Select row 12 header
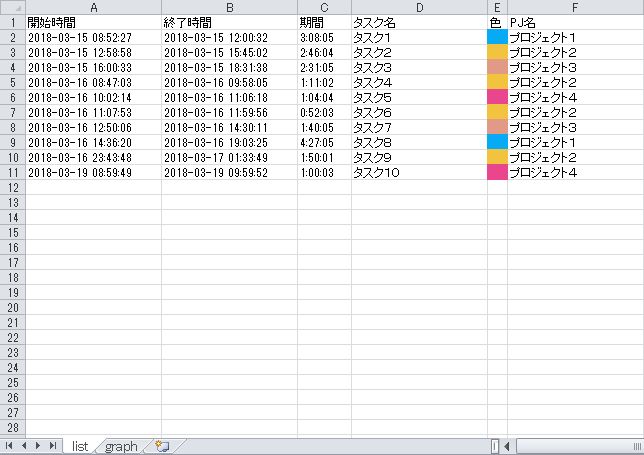Screen dimensions: 644x455 pos(13,188)
